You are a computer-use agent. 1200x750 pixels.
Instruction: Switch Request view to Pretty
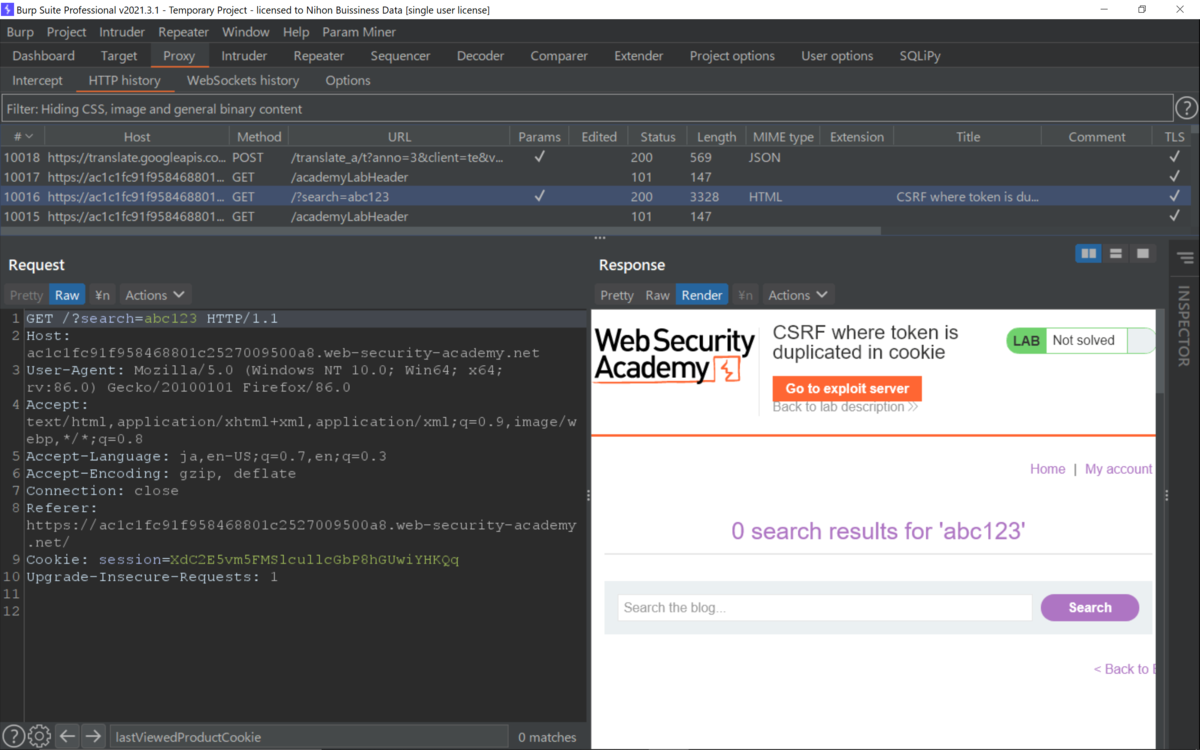[x=26, y=295]
